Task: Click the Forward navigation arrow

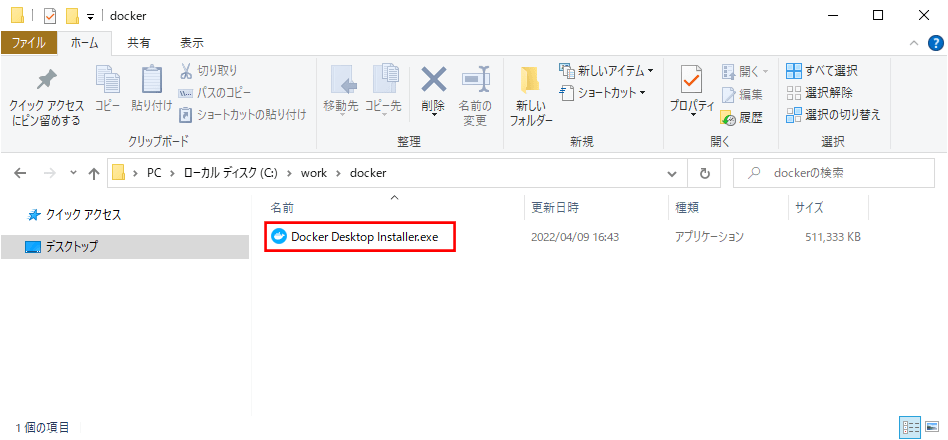Action: [x=51, y=173]
